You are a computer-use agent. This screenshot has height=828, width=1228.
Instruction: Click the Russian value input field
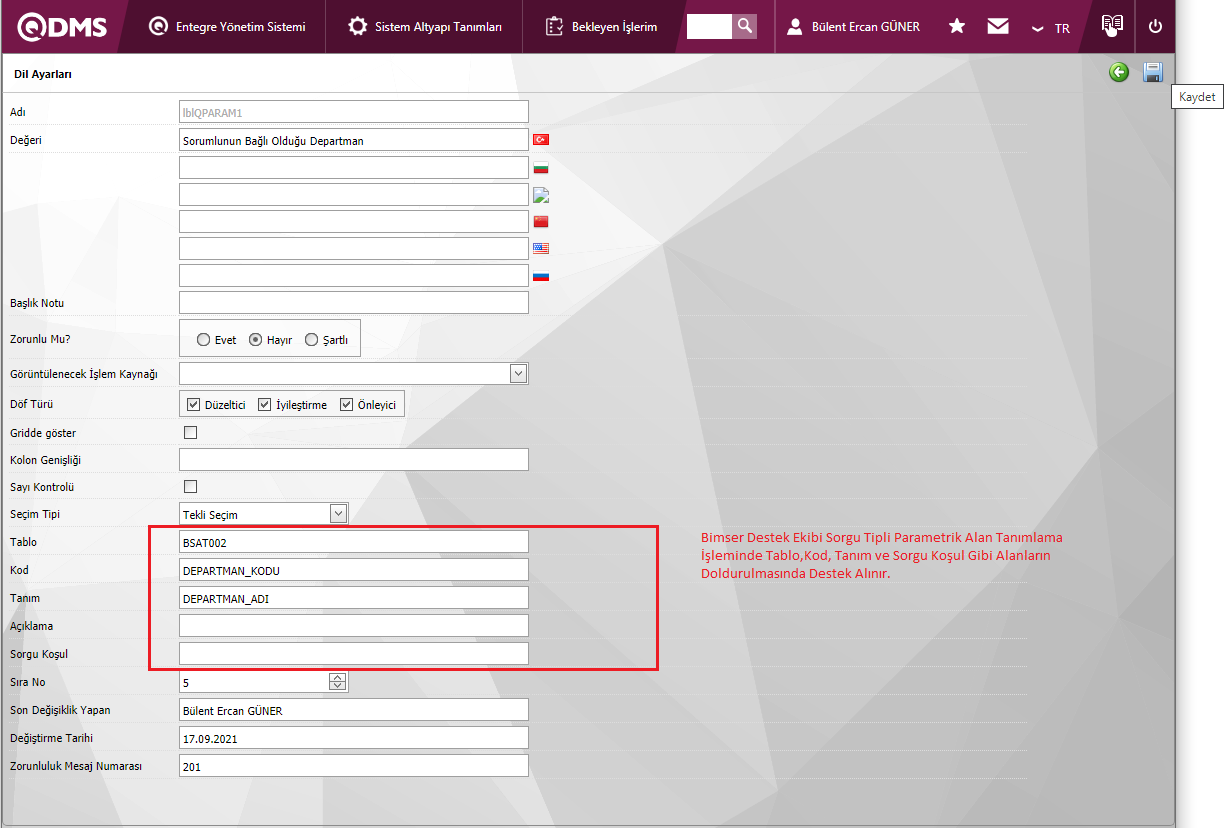click(x=354, y=275)
